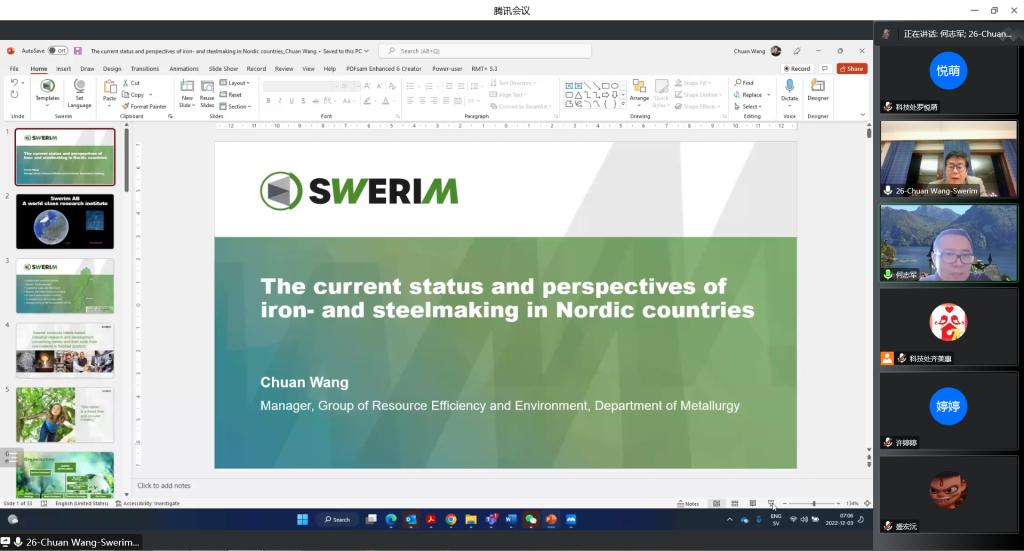Image resolution: width=1024 pixels, height=551 pixels.
Task: Toggle Underline formatting
Action: click(292, 101)
